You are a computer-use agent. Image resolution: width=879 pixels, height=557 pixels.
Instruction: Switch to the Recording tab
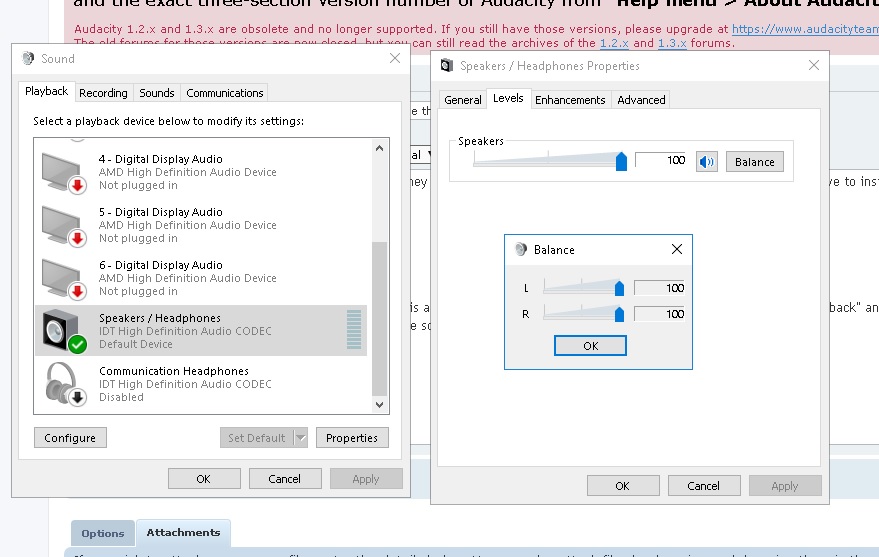(103, 93)
